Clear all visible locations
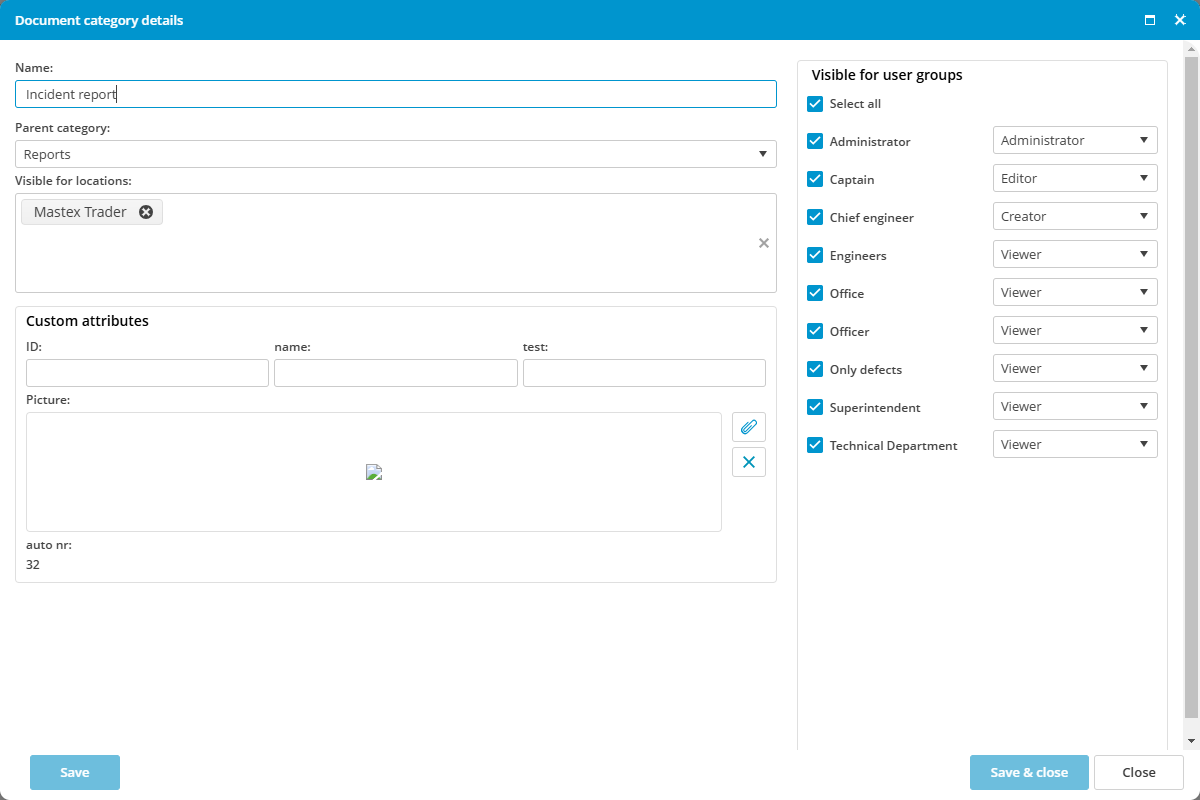Viewport: 1200px width, 800px height. [x=764, y=243]
